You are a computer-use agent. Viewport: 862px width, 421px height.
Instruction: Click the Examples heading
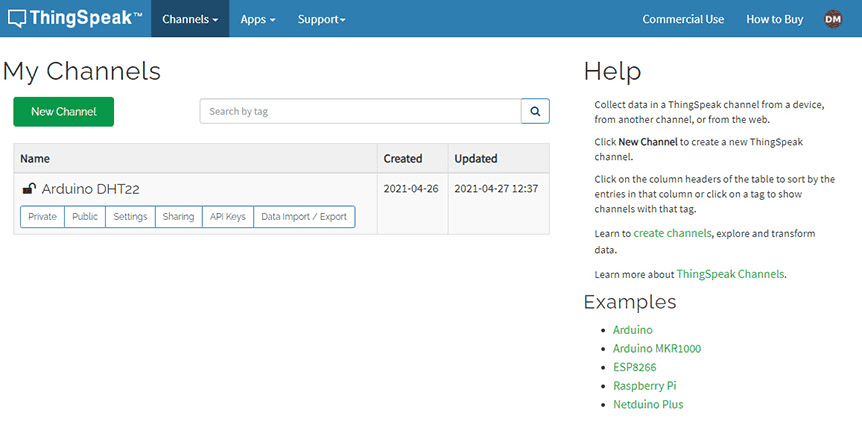630,302
